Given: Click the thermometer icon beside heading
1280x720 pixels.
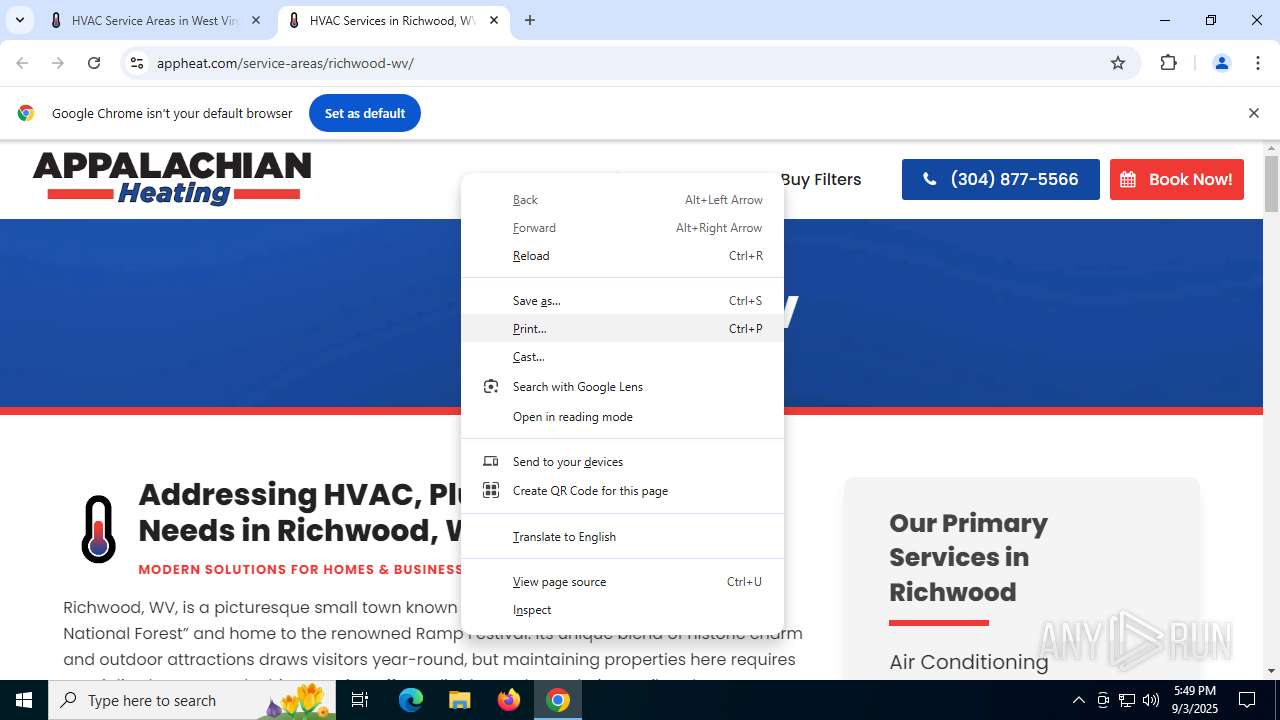Looking at the screenshot, I should click(x=98, y=529).
